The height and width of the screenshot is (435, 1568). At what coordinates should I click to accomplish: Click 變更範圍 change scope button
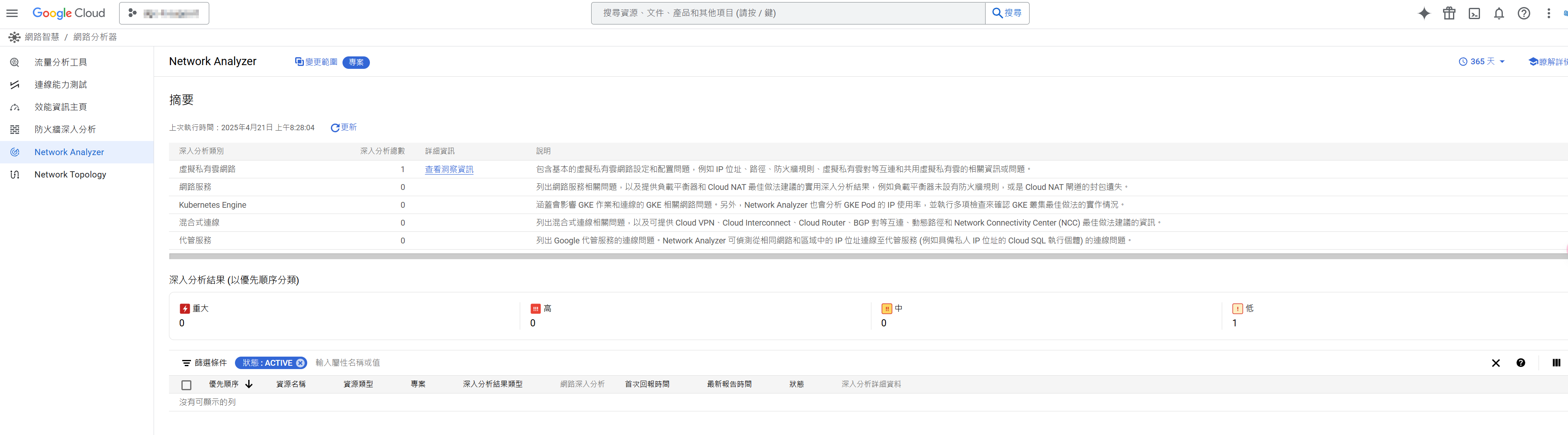[x=316, y=62]
